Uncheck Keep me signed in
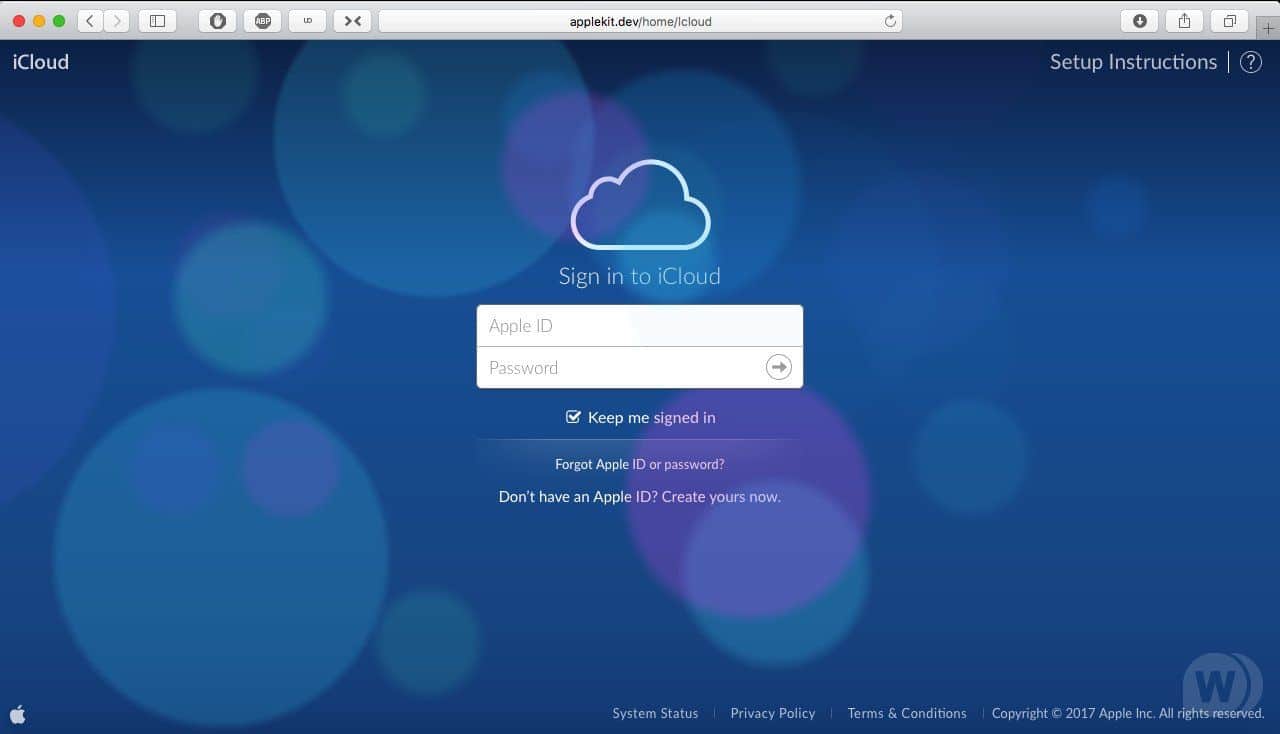The height and width of the screenshot is (734, 1280). click(x=573, y=417)
